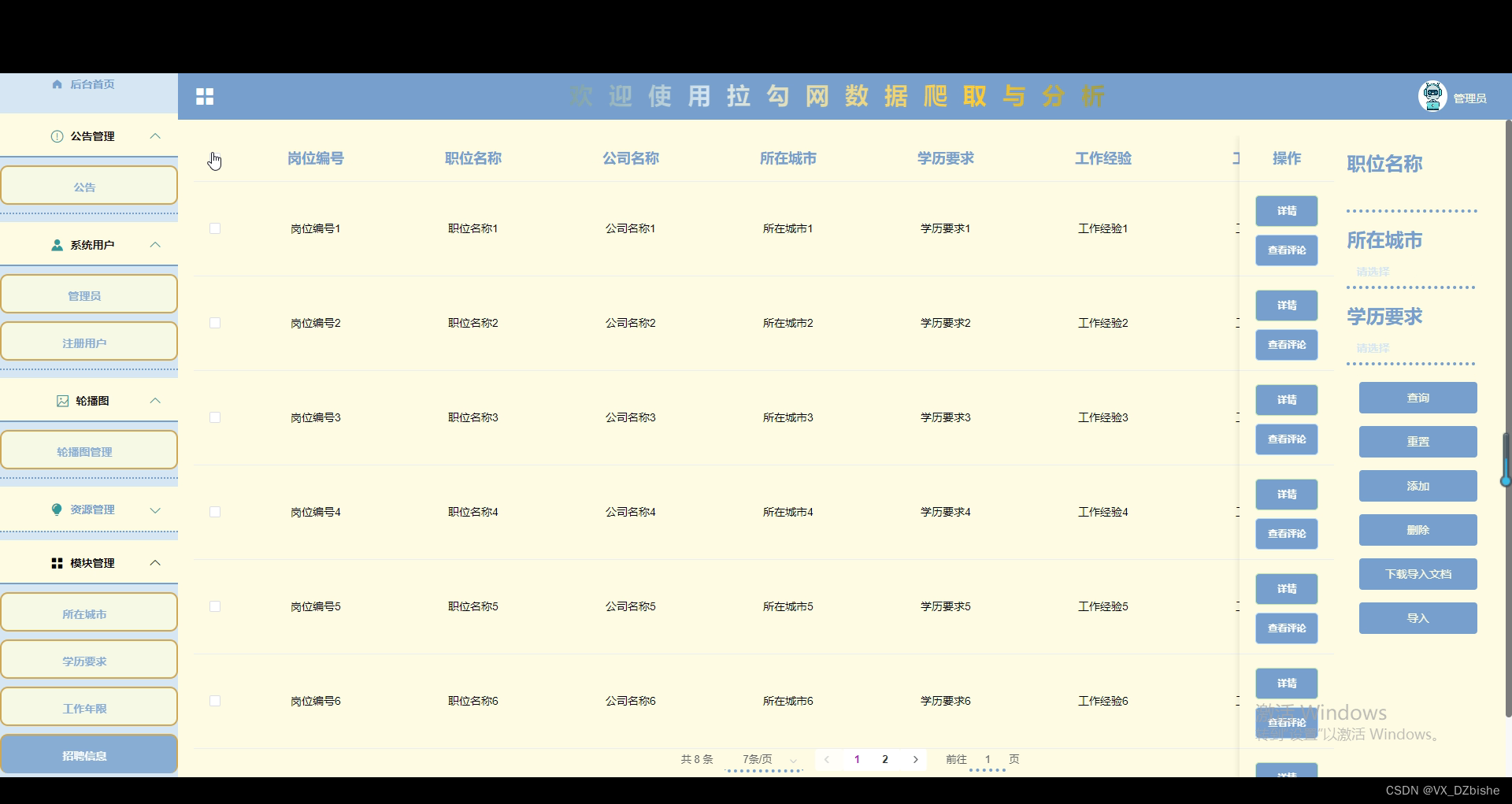The width and height of the screenshot is (1512, 804).
Task: Click the cell 学历要求6
Action: click(x=946, y=701)
